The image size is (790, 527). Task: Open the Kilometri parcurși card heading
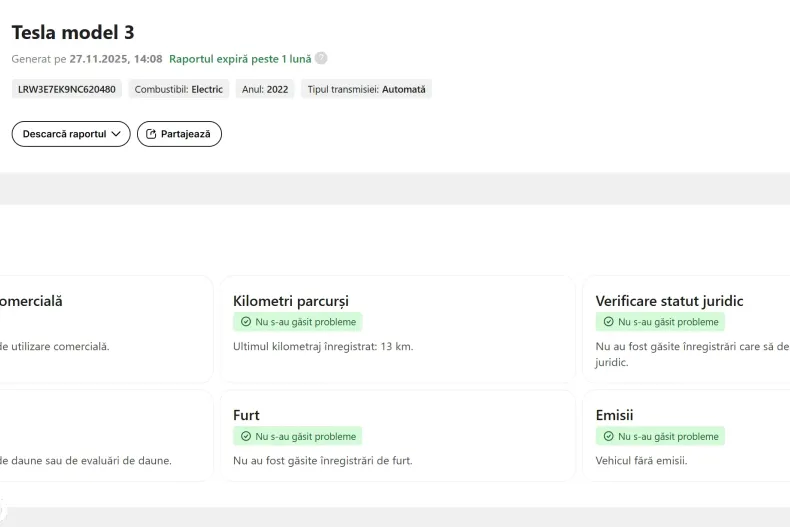[290, 301]
